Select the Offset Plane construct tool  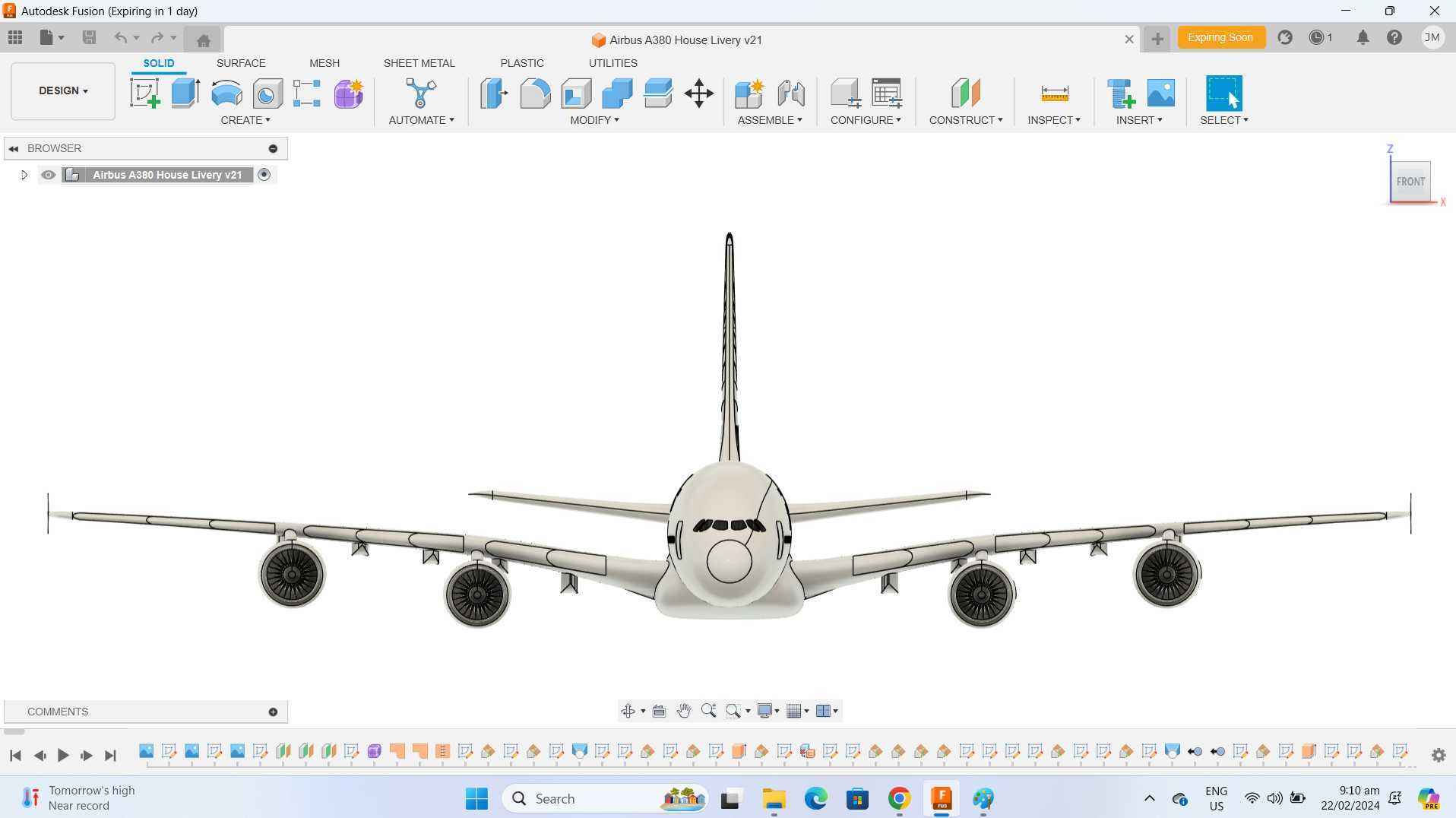966,94
